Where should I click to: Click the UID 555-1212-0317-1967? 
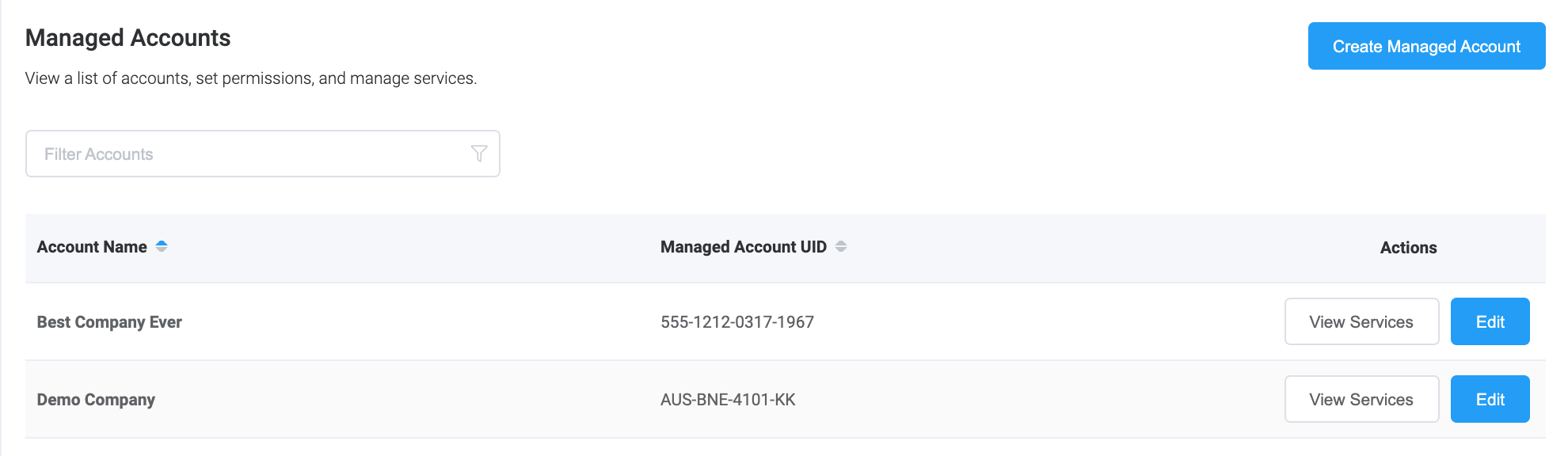pyautogui.click(x=737, y=322)
